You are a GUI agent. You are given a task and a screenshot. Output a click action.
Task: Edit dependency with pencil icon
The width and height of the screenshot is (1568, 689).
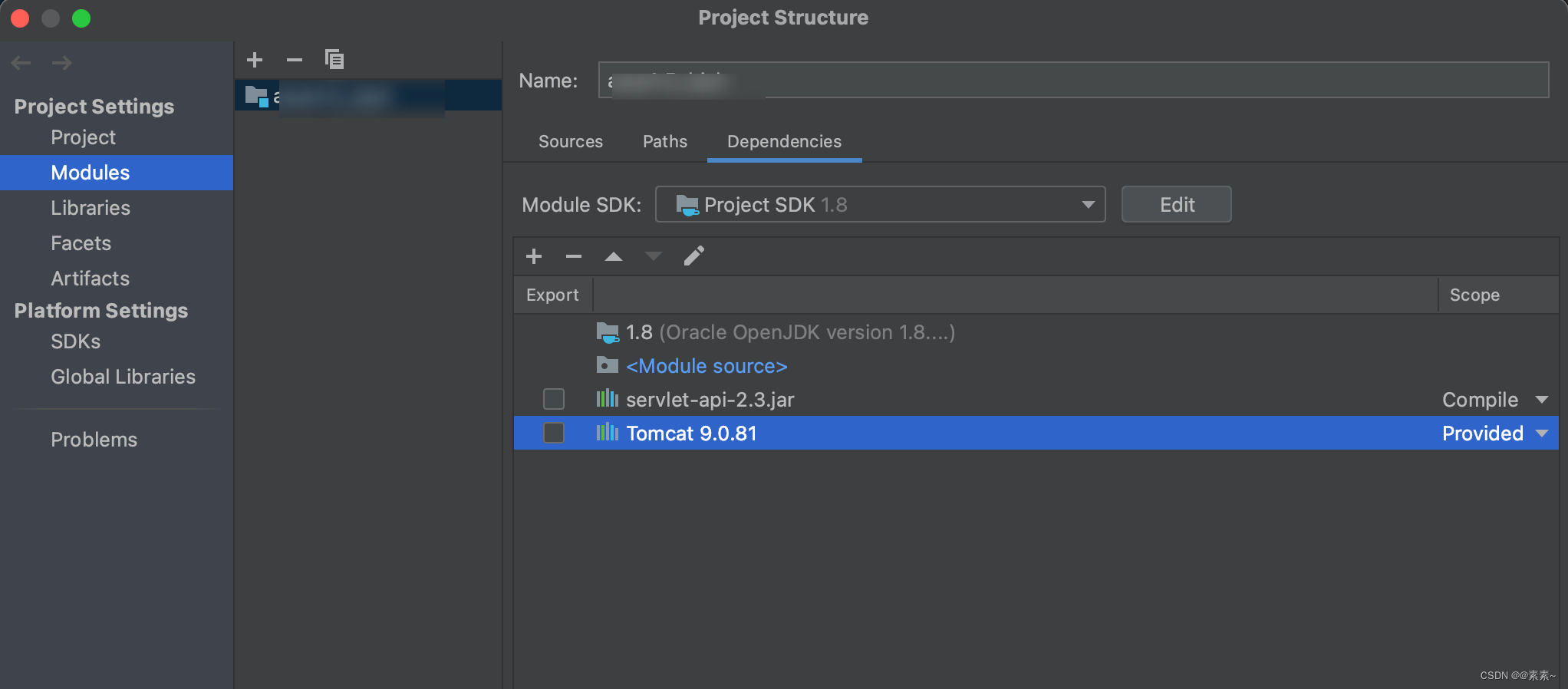(693, 256)
